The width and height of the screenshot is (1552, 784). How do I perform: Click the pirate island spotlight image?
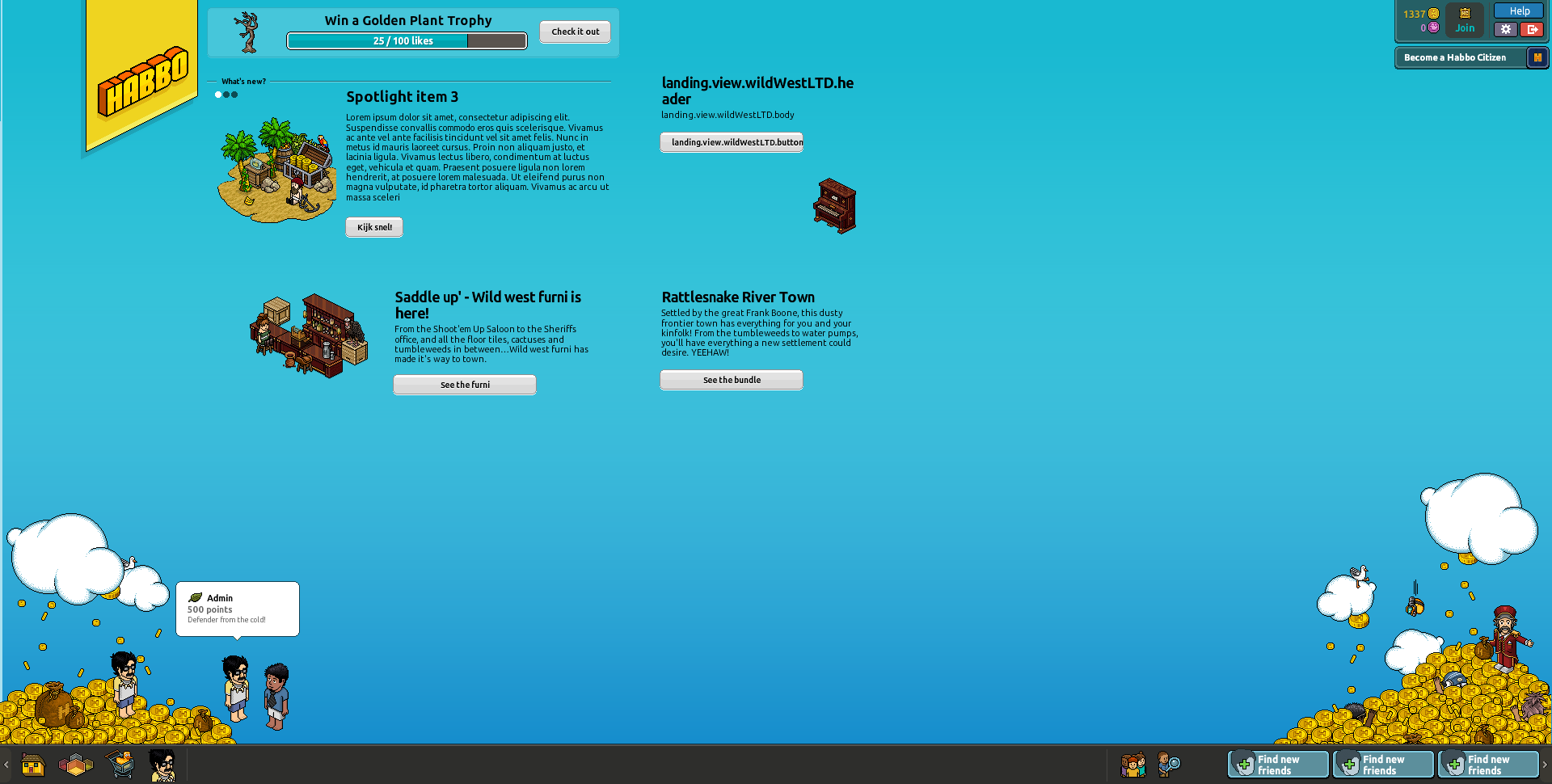click(x=276, y=170)
